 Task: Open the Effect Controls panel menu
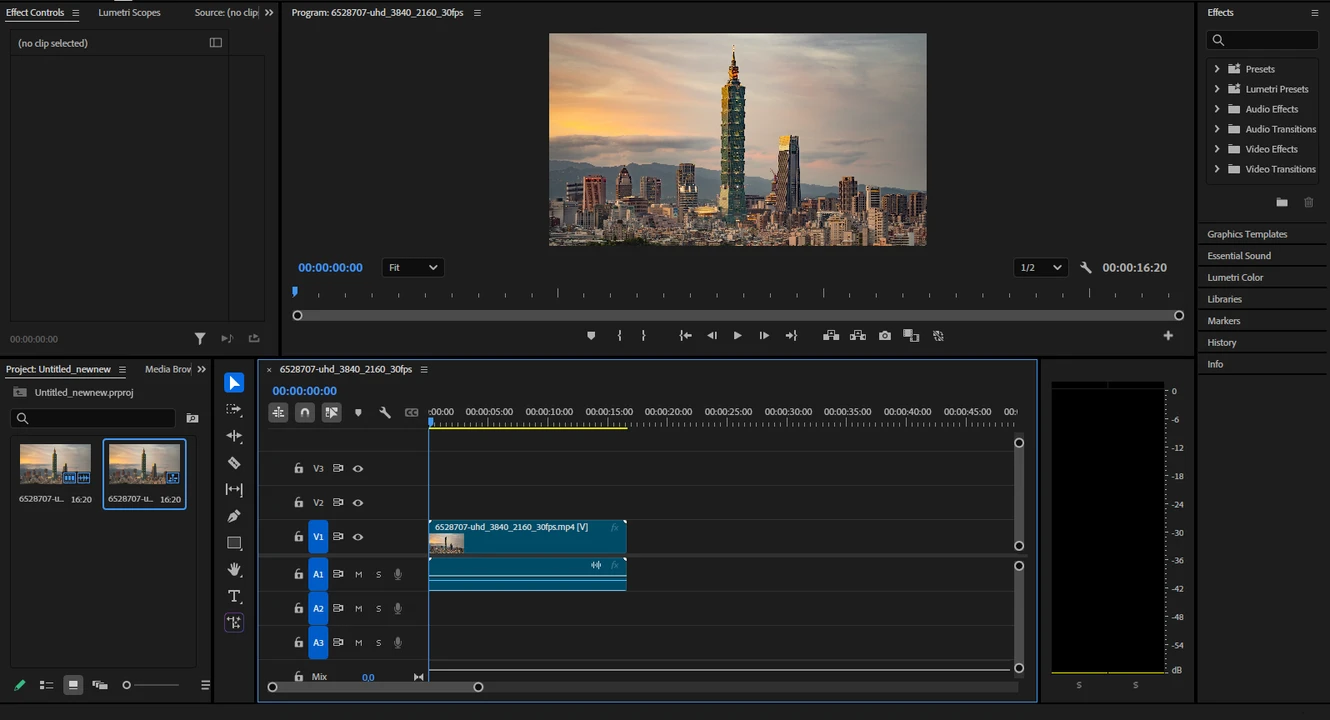[x=75, y=13]
